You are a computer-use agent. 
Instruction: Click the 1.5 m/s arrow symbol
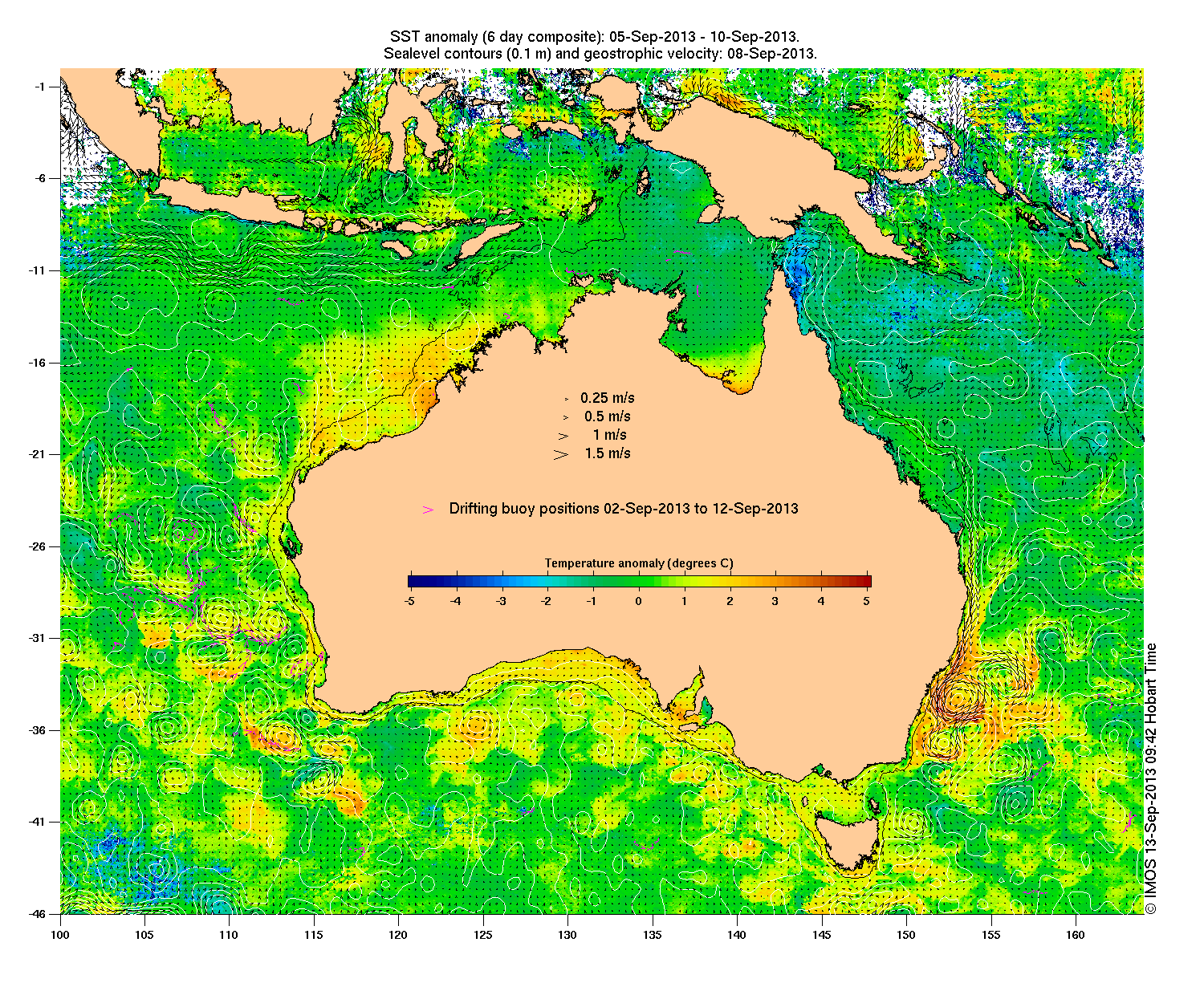(561, 454)
